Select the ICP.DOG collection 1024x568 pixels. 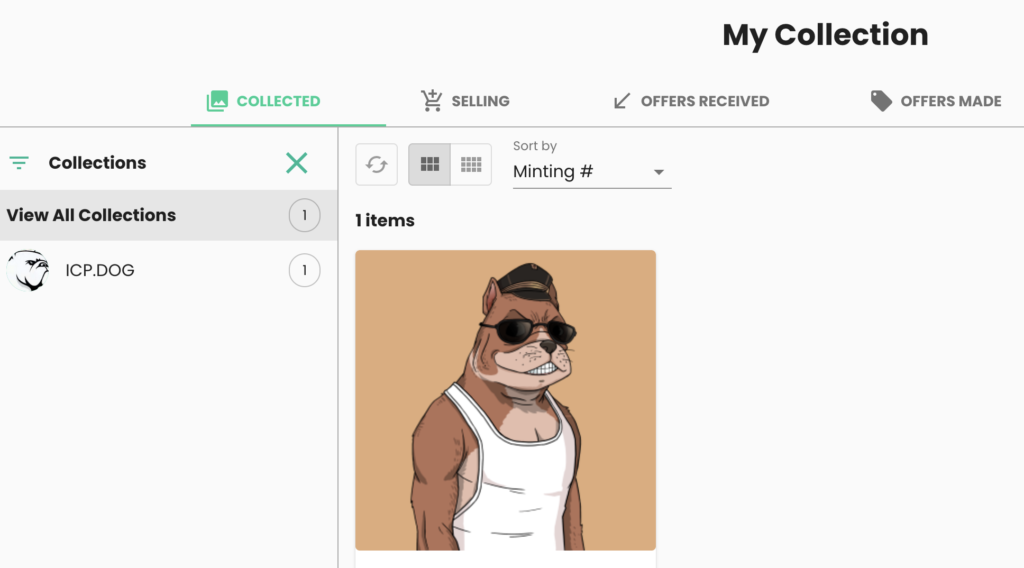point(168,270)
